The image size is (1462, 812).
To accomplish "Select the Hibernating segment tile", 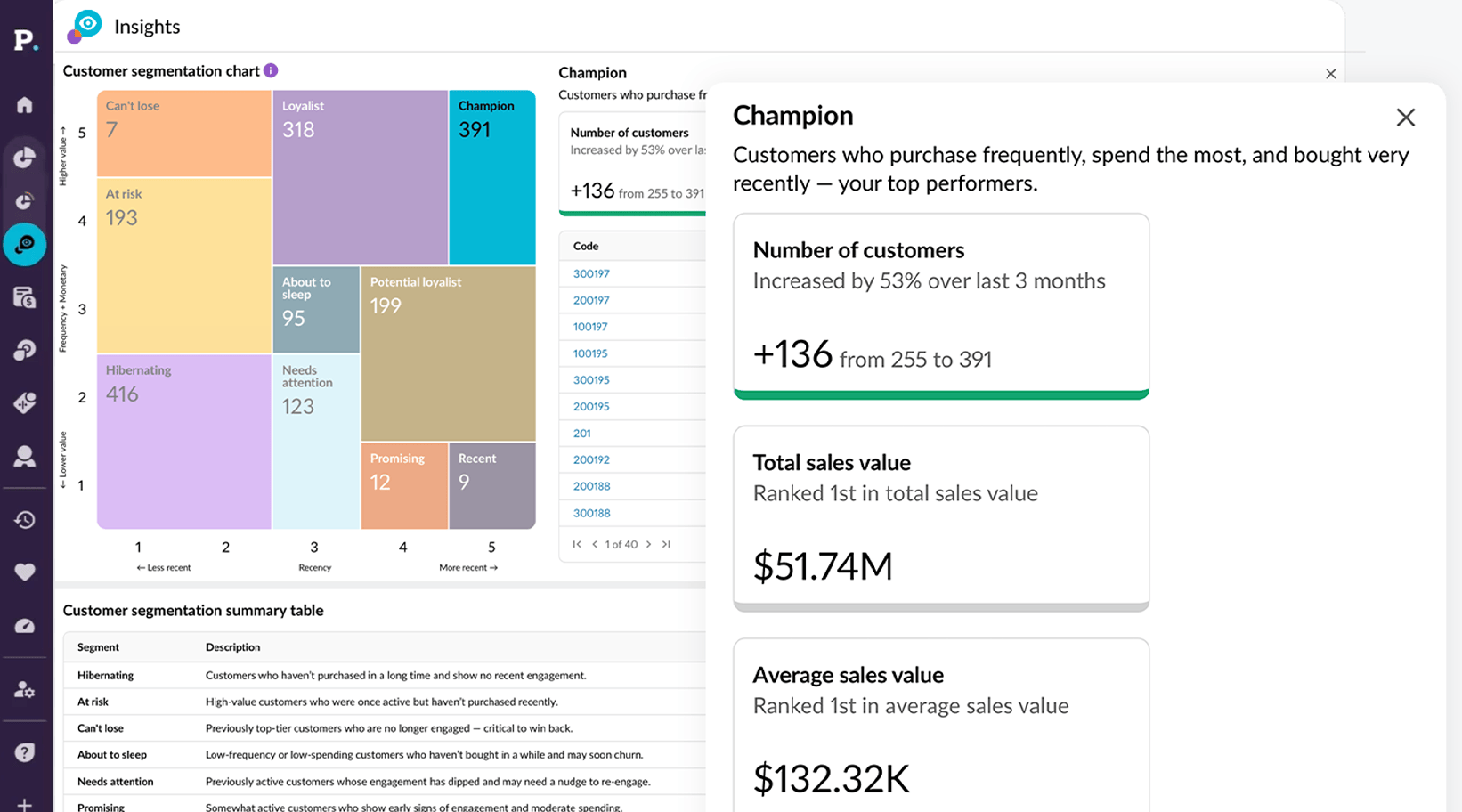I will click(x=183, y=441).
